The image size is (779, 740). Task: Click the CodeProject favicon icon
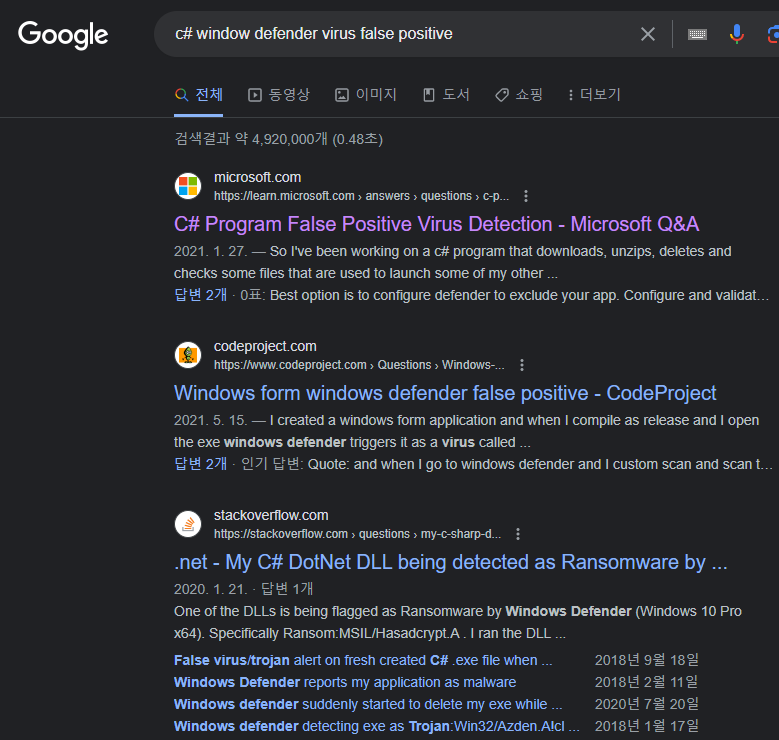coord(188,355)
